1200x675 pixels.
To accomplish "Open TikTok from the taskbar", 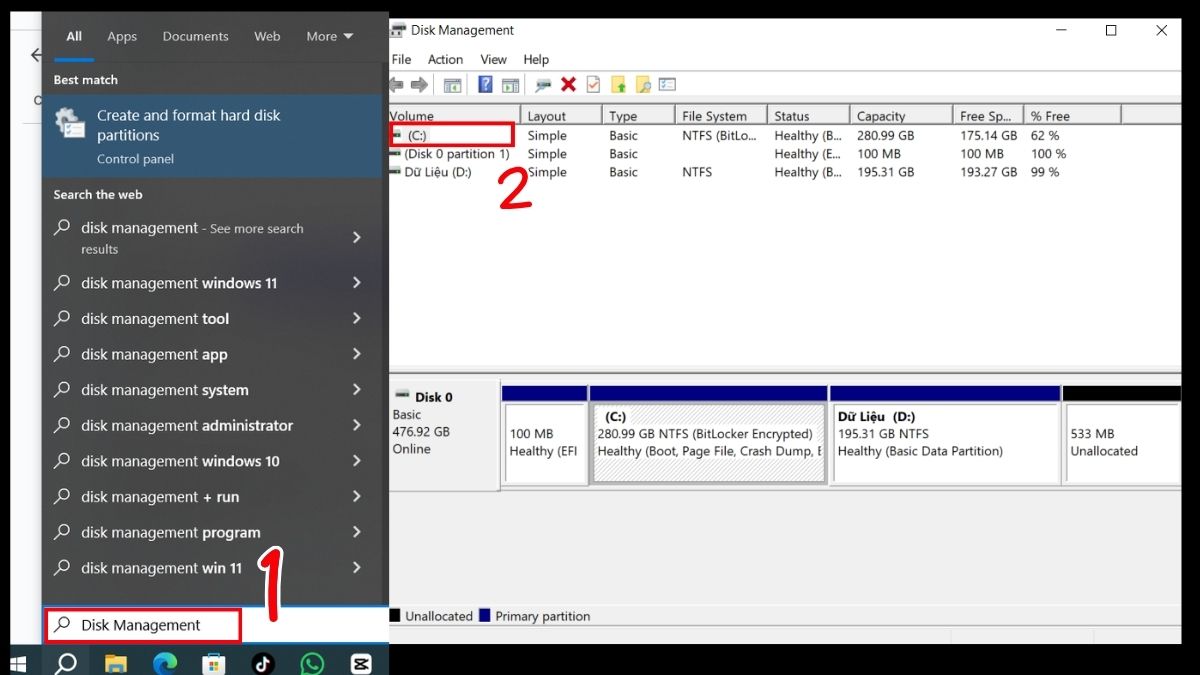I will [x=263, y=663].
